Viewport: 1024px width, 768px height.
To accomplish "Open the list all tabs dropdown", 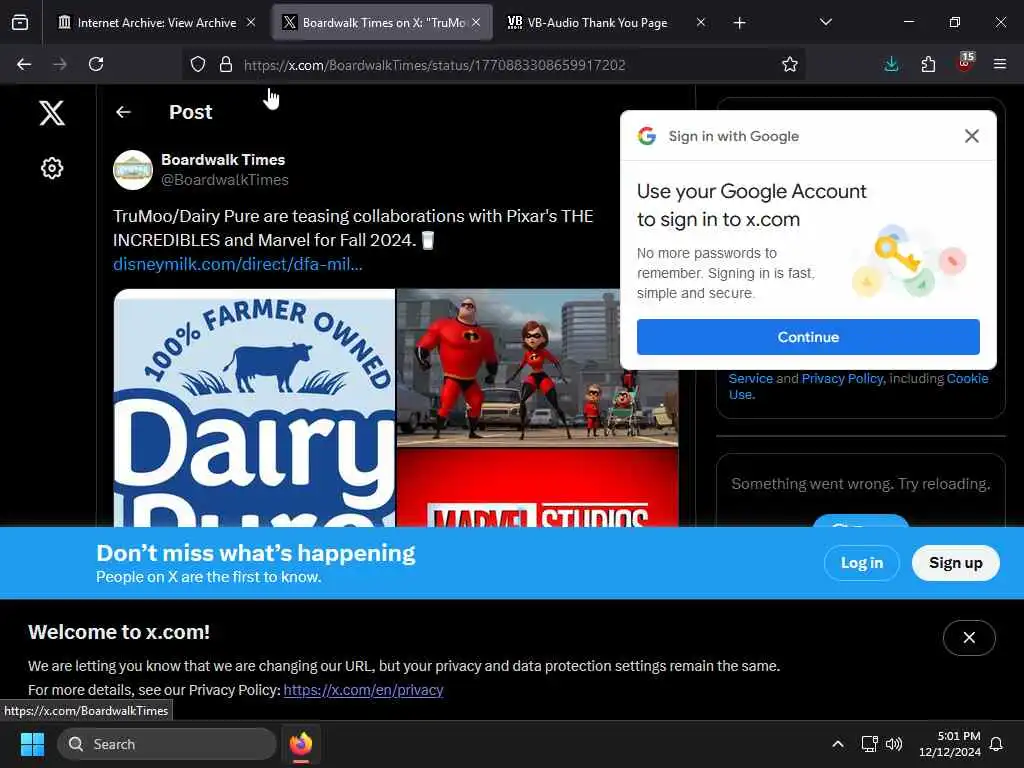I will click(825, 22).
